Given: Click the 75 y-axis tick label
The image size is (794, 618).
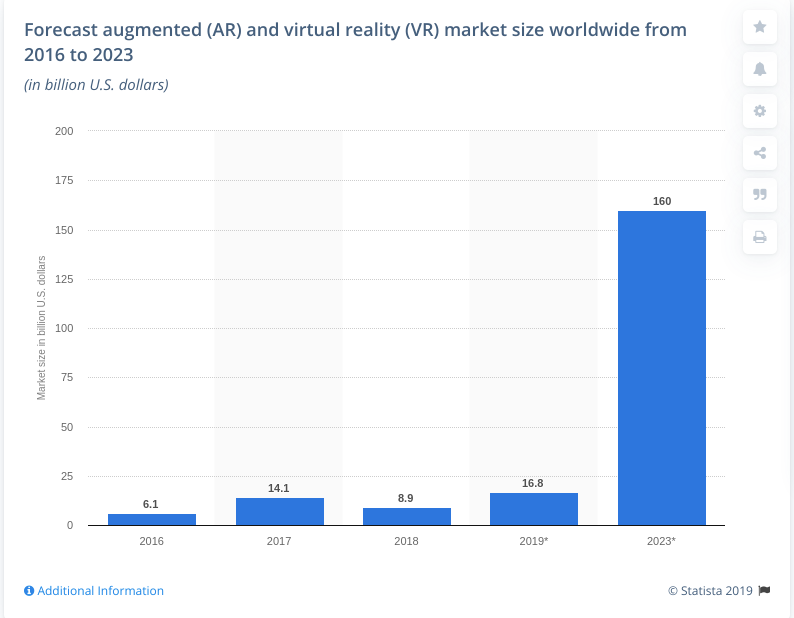Looking at the screenshot, I should (x=67, y=377).
